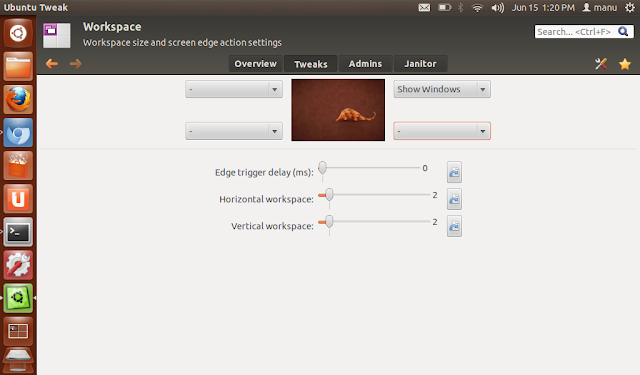The width and height of the screenshot is (640, 375).
Task: Open the battery indicator menu
Action: click(444, 7)
